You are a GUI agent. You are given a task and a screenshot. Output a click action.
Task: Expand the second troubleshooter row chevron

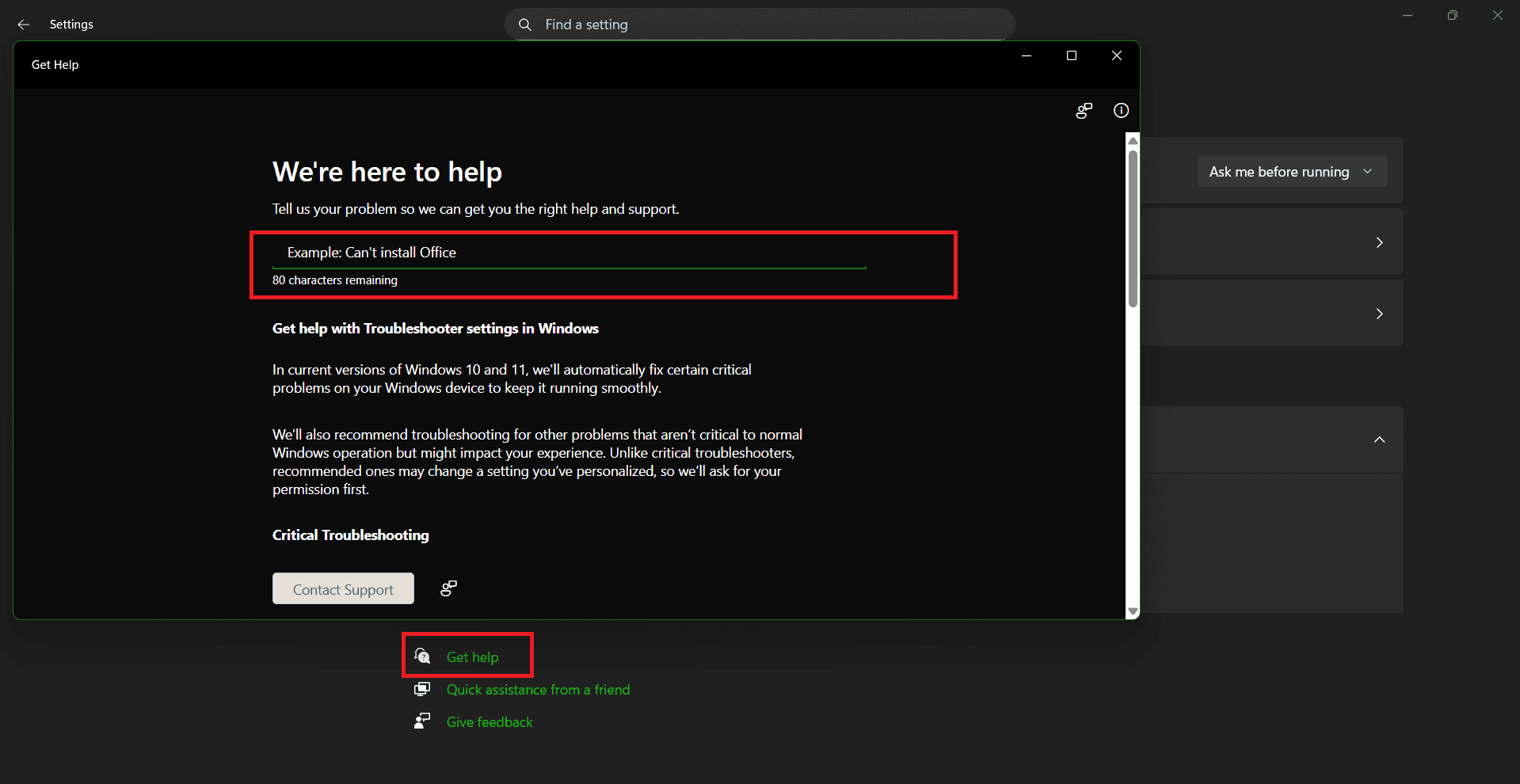point(1379,314)
